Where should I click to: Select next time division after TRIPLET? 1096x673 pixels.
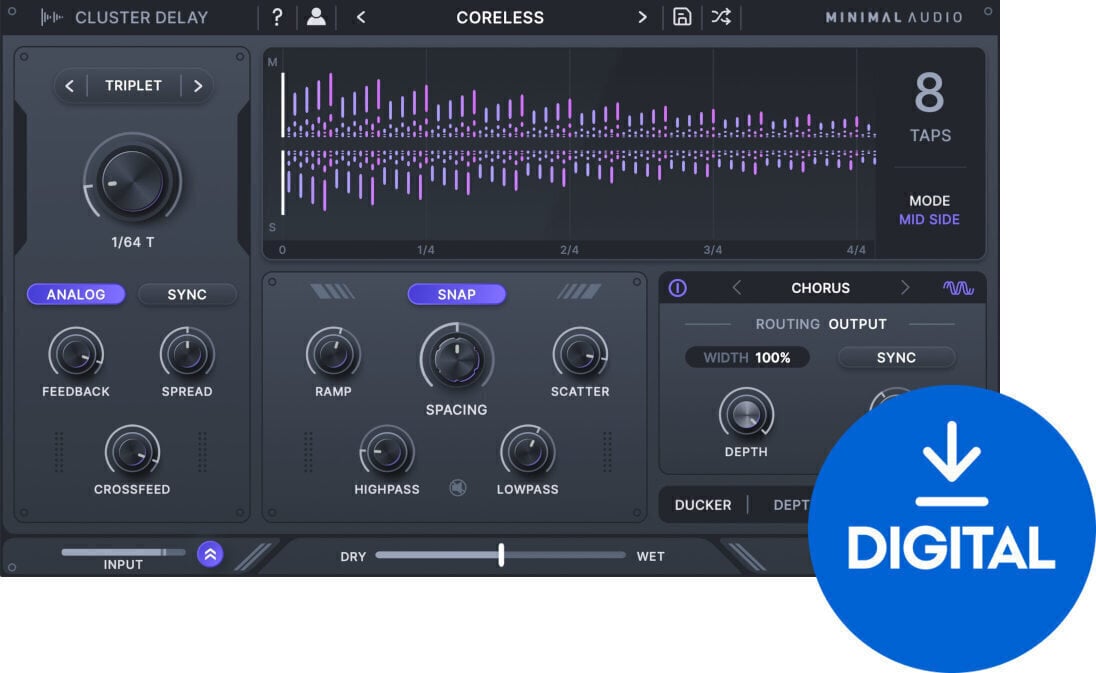[198, 86]
